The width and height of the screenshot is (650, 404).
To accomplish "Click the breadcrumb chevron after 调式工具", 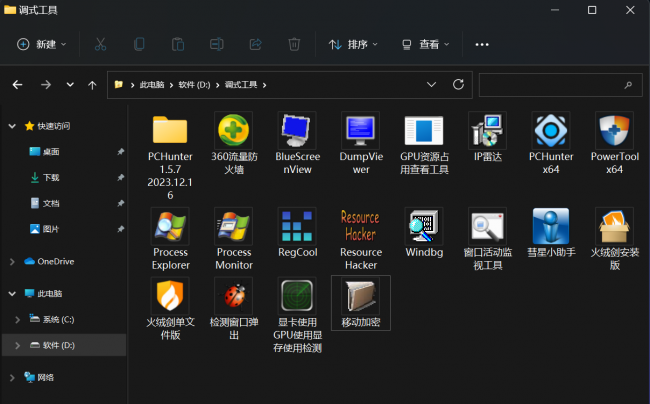I will (x=264, y=85).
